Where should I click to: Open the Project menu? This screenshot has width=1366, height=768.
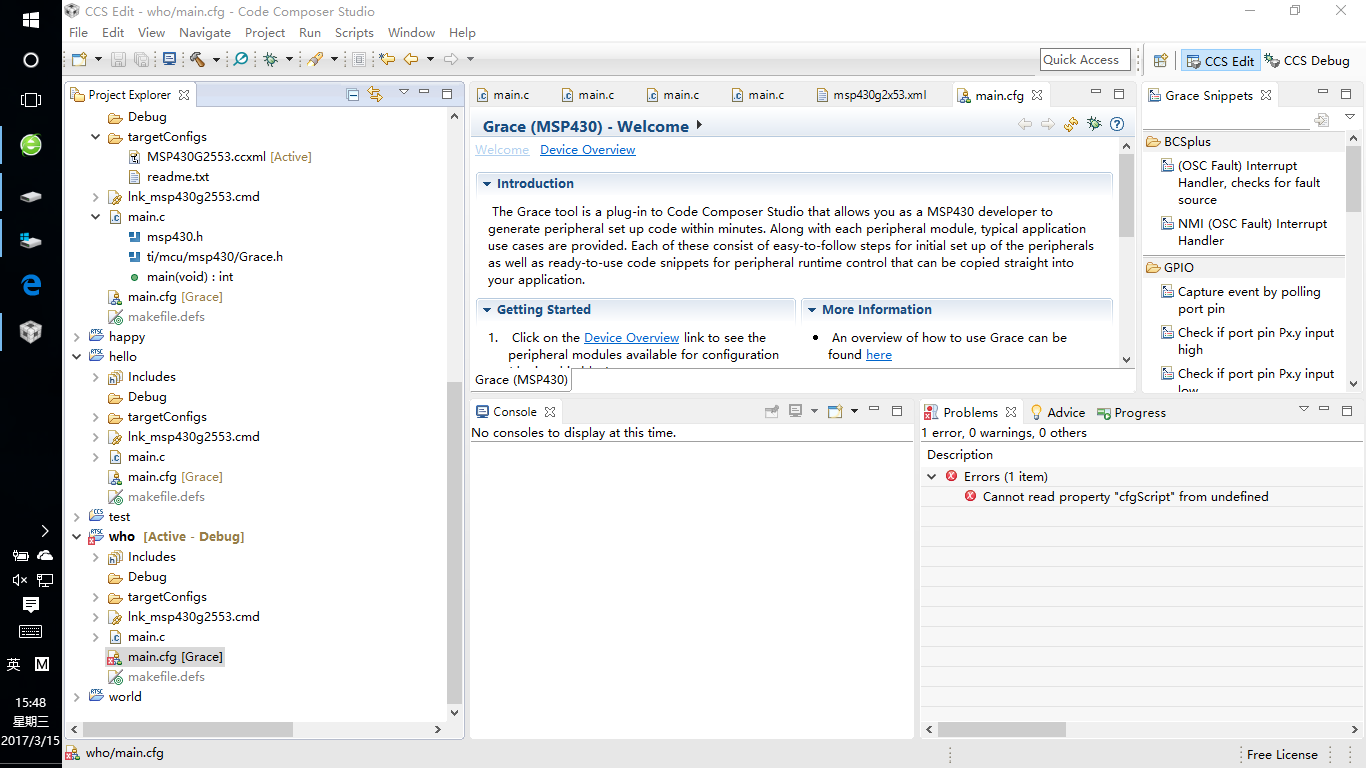[x=265, y=33]
